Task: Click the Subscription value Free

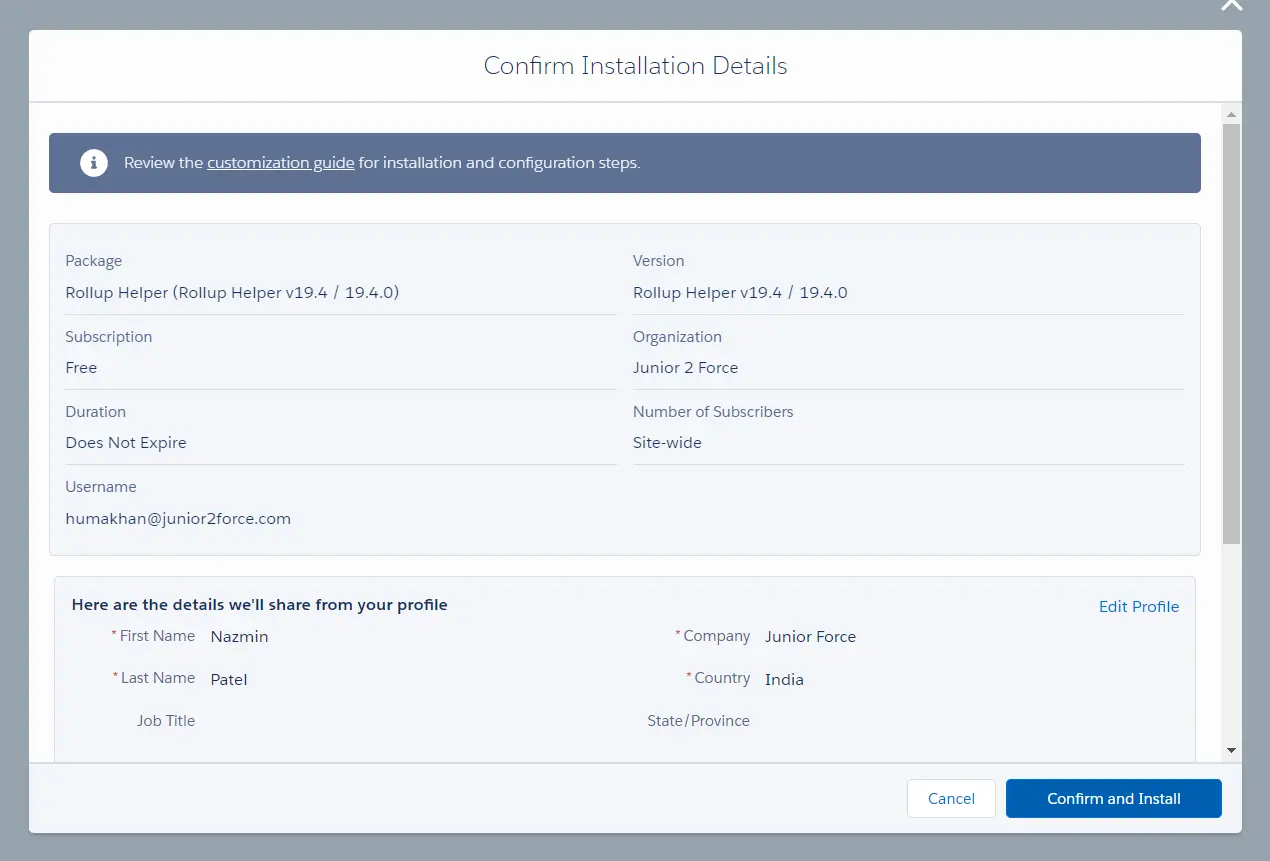Action: (x=81, y=368)
